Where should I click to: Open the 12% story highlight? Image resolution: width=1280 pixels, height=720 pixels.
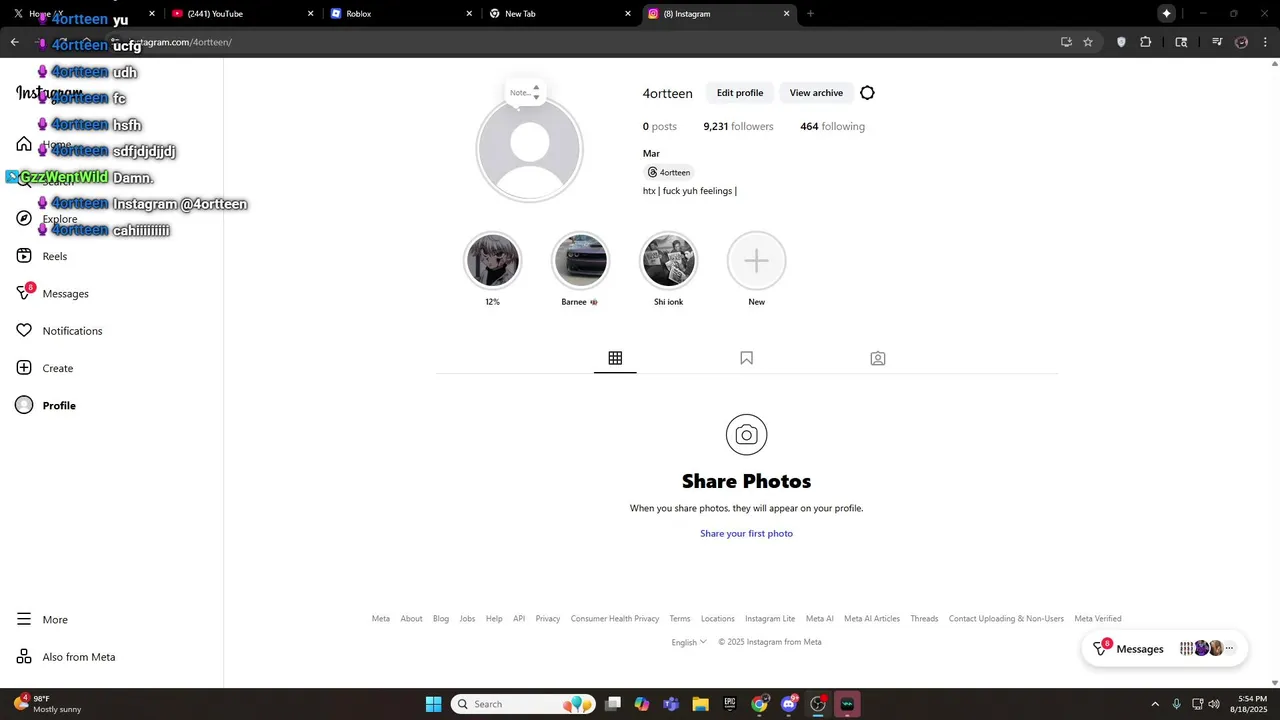tap(493, 260)
